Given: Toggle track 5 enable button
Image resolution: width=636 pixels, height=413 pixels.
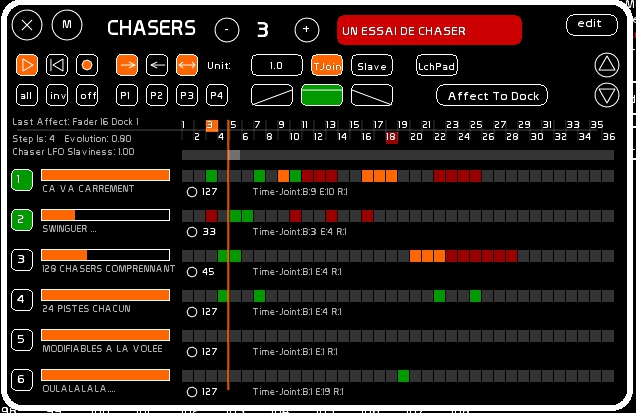Looking at the screenshot, I should click(x=22, y=340).
